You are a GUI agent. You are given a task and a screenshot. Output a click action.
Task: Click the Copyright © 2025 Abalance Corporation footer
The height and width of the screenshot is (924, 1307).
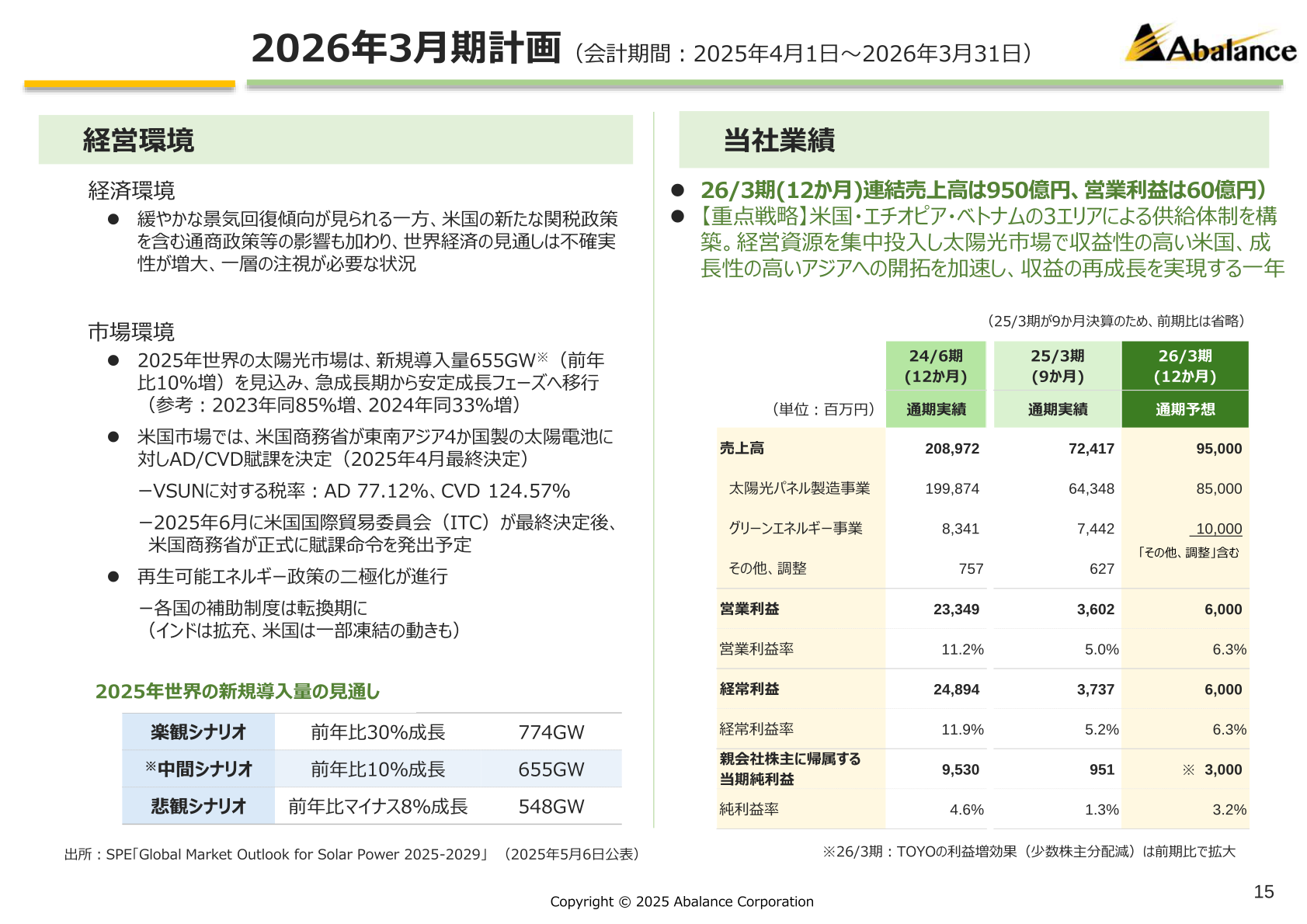(x=682, y=901)
